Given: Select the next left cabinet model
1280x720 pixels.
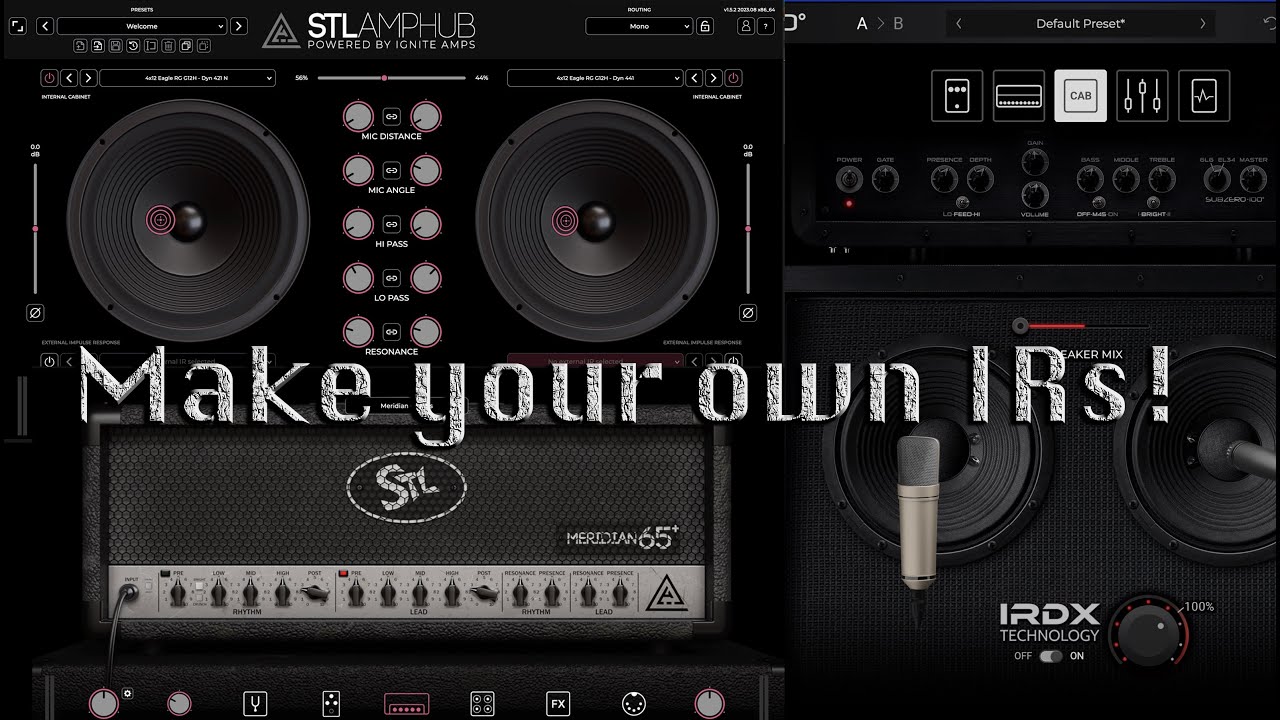Looking at the screenshot, I should pyautogui.click(x=88, y=77).
